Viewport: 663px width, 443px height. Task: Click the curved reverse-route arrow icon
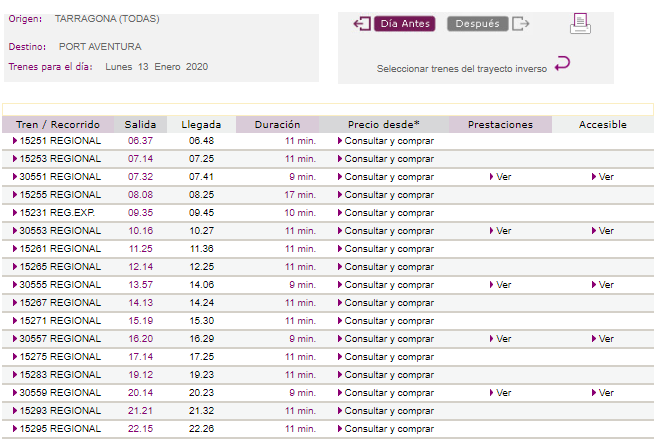(562, 65)
